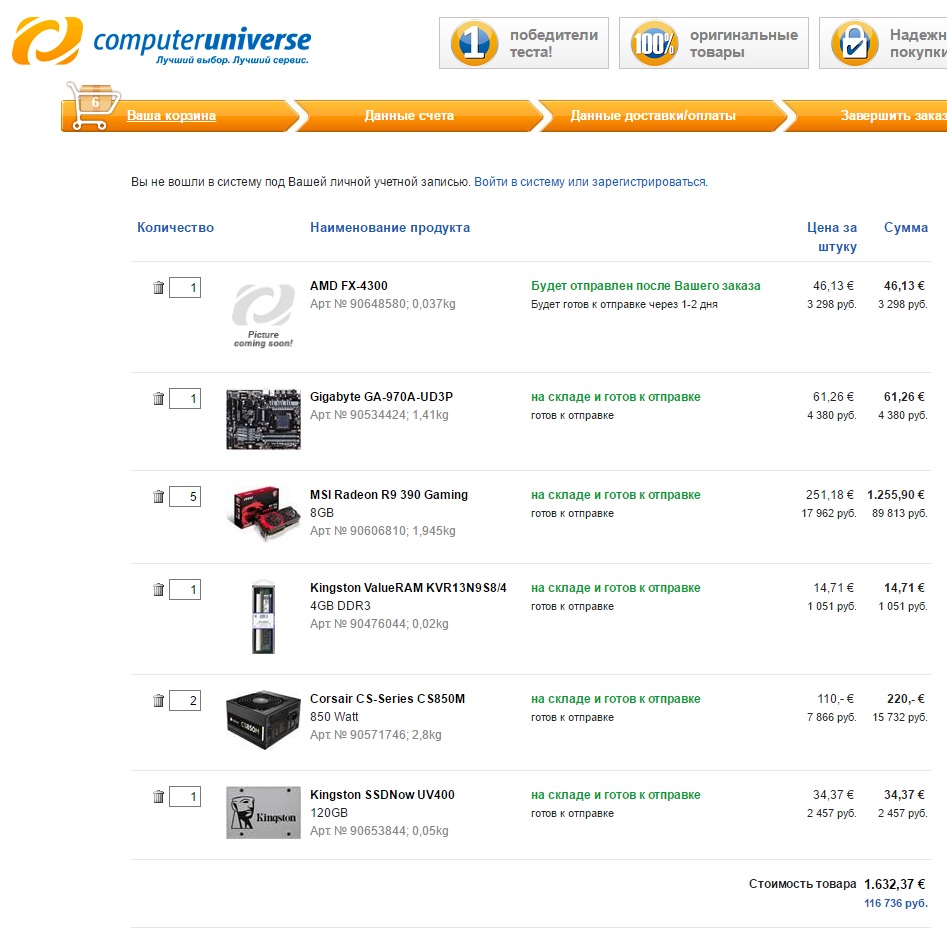Click article number 90606810 text
This screenshot has width=947, height=931.
tap(382, 531)
